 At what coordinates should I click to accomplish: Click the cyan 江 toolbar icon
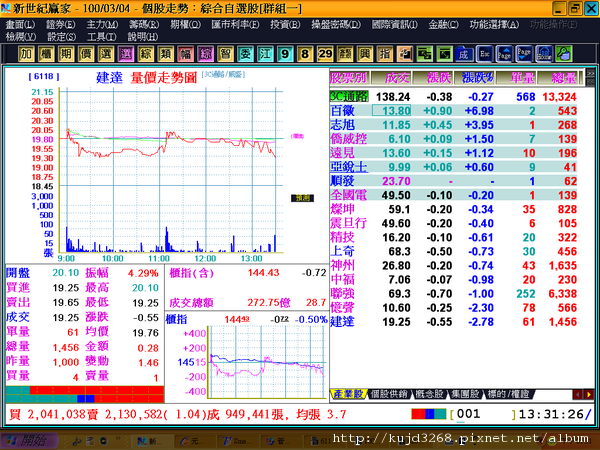pos(265,54)
